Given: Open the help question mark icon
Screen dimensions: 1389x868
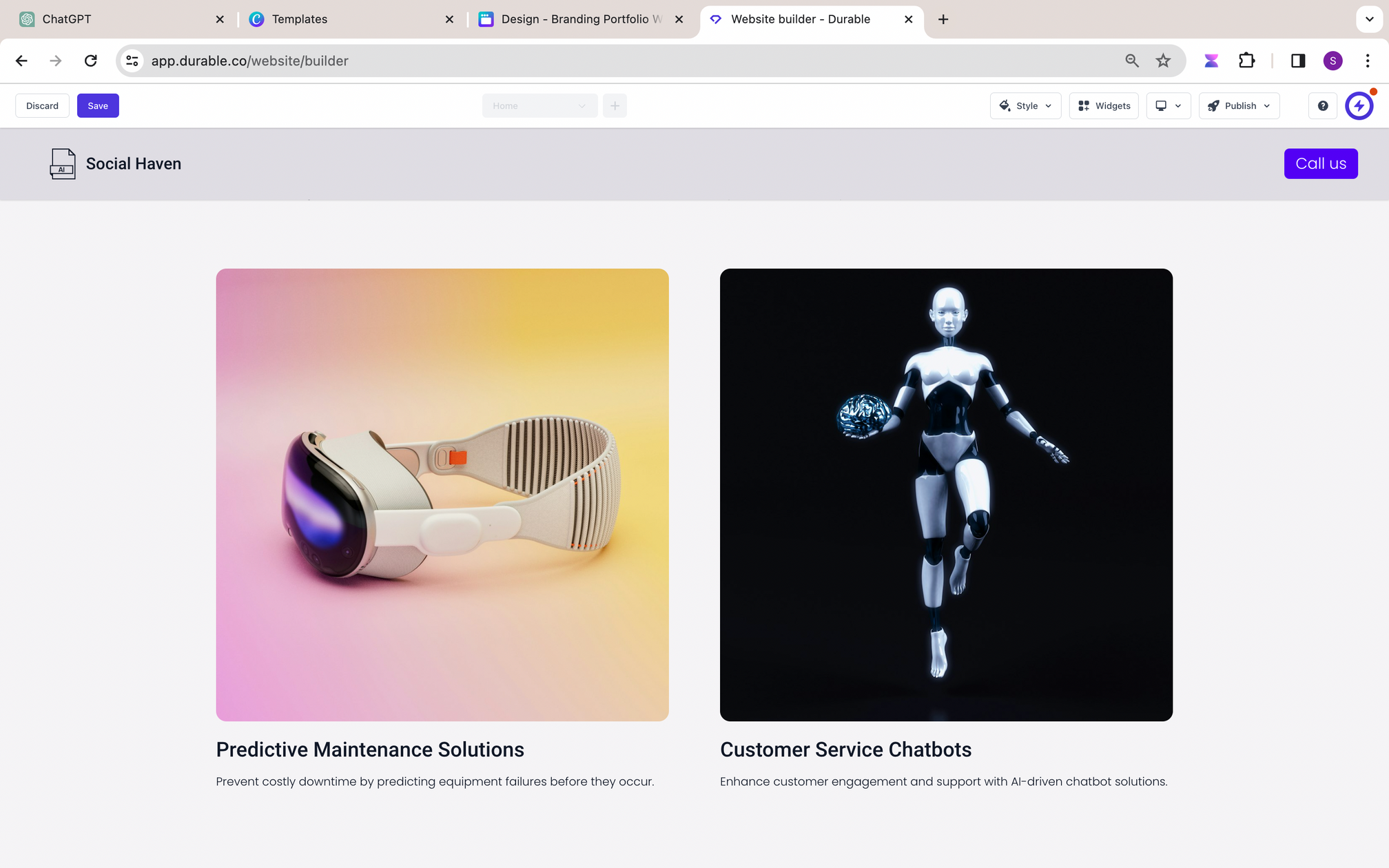Looking at the screenshot, I should point(1323,105).
